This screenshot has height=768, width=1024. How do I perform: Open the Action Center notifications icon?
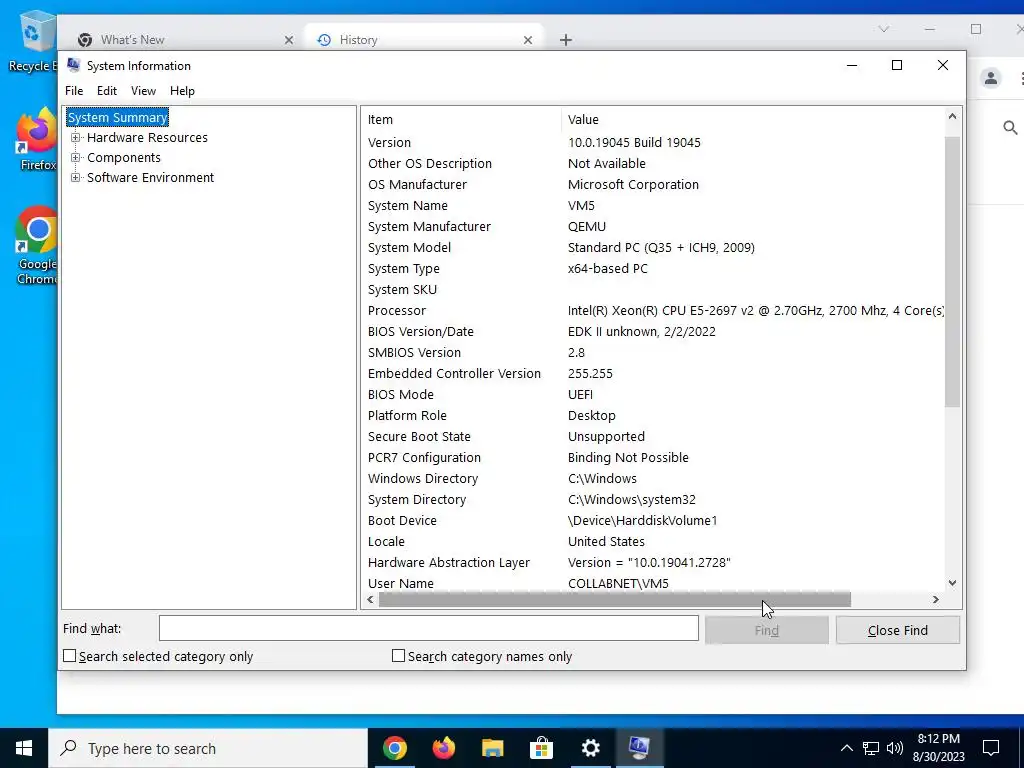click(991, 748)
